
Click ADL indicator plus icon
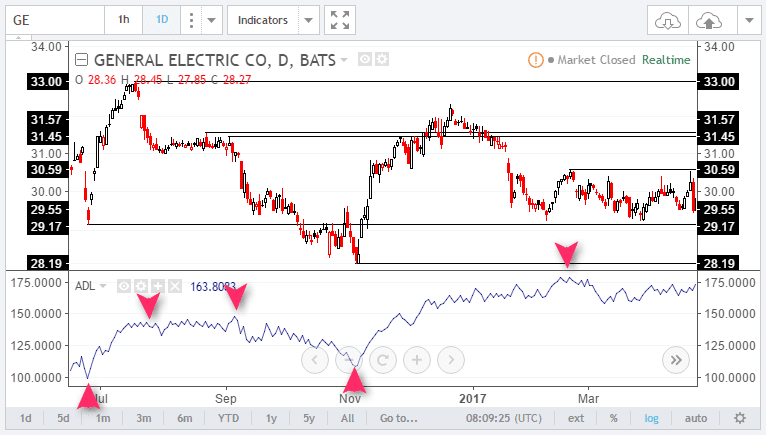tap(158, 286)
